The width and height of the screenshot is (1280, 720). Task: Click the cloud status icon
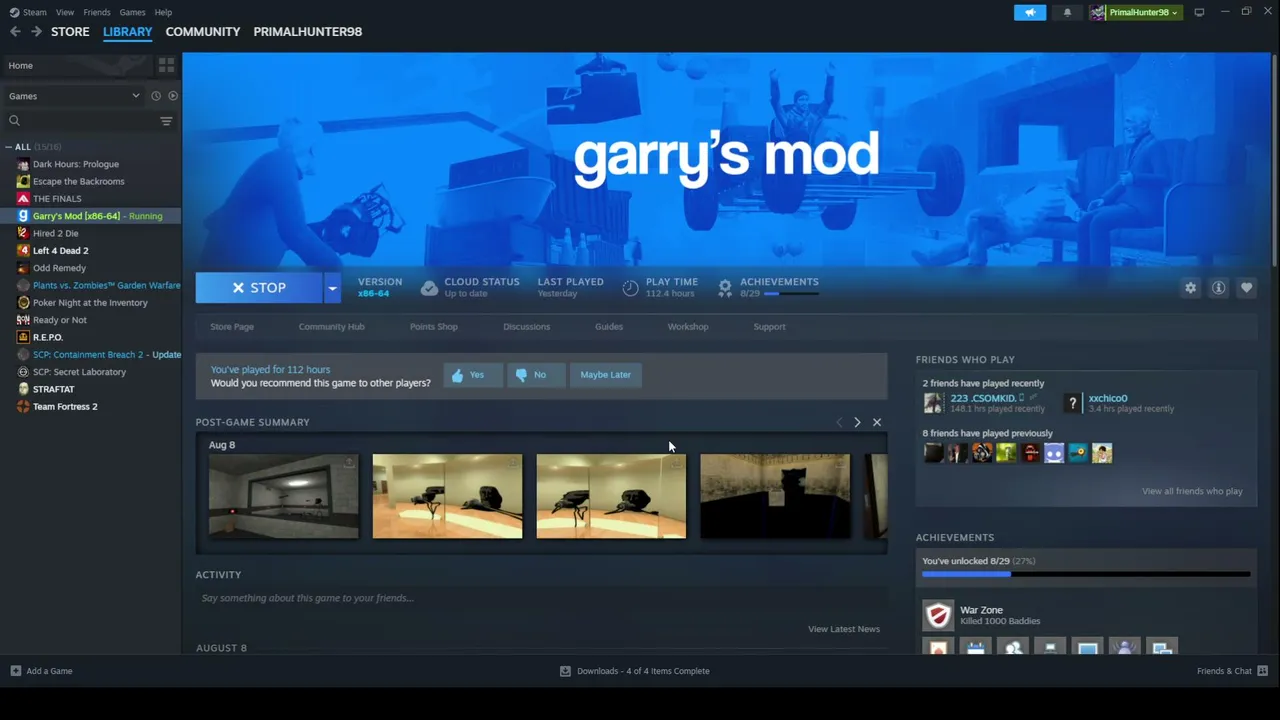pyautogui.click(x=429, y=288)
